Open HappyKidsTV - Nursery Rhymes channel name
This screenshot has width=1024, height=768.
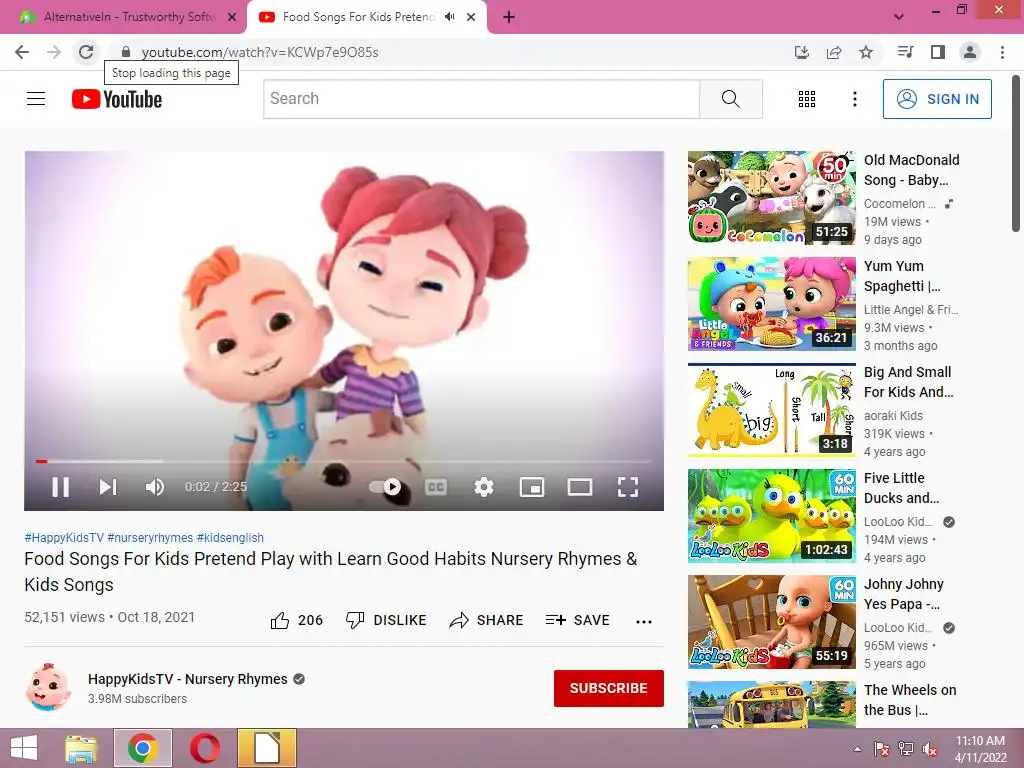(x=187, y=679)
